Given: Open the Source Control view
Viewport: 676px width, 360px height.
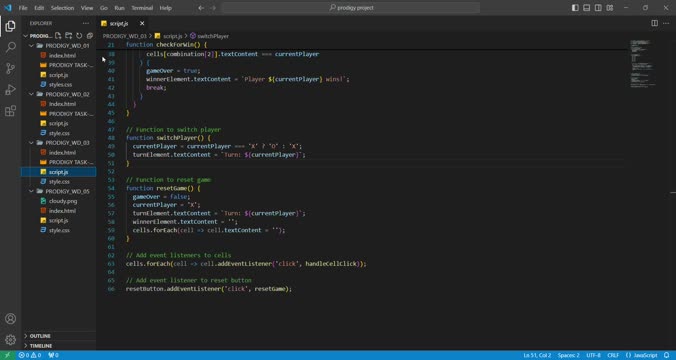Looking at the screenshot, I should click(10, 68).
